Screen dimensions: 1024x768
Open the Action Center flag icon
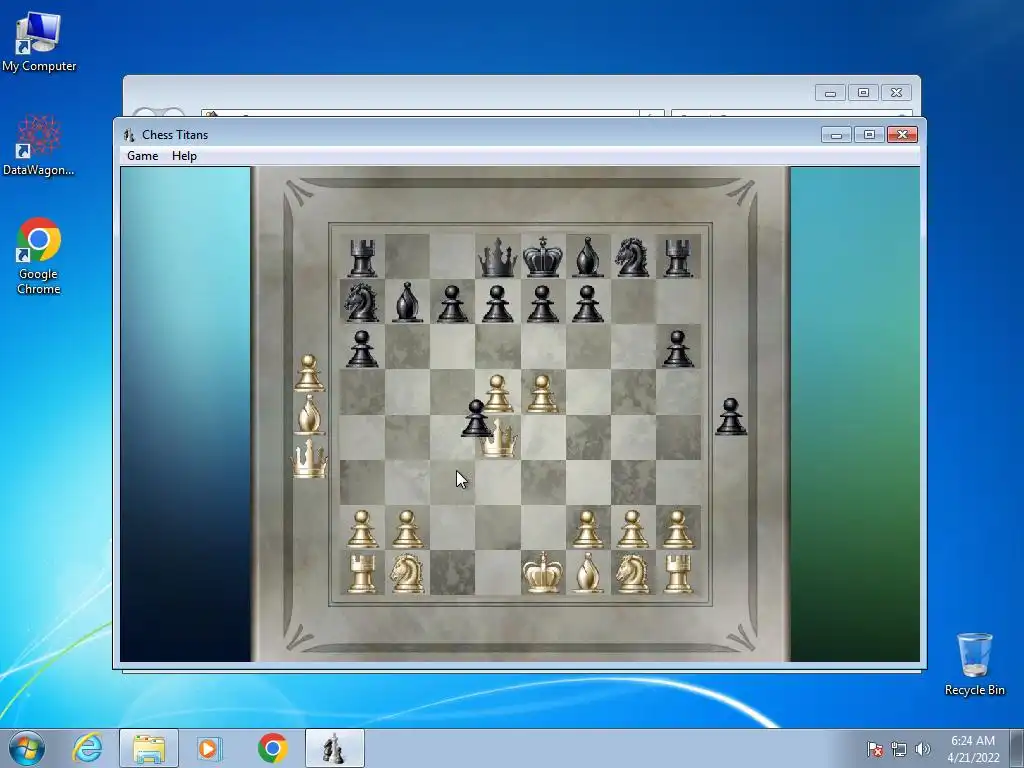pyautogui.click(x=875, y=749)
